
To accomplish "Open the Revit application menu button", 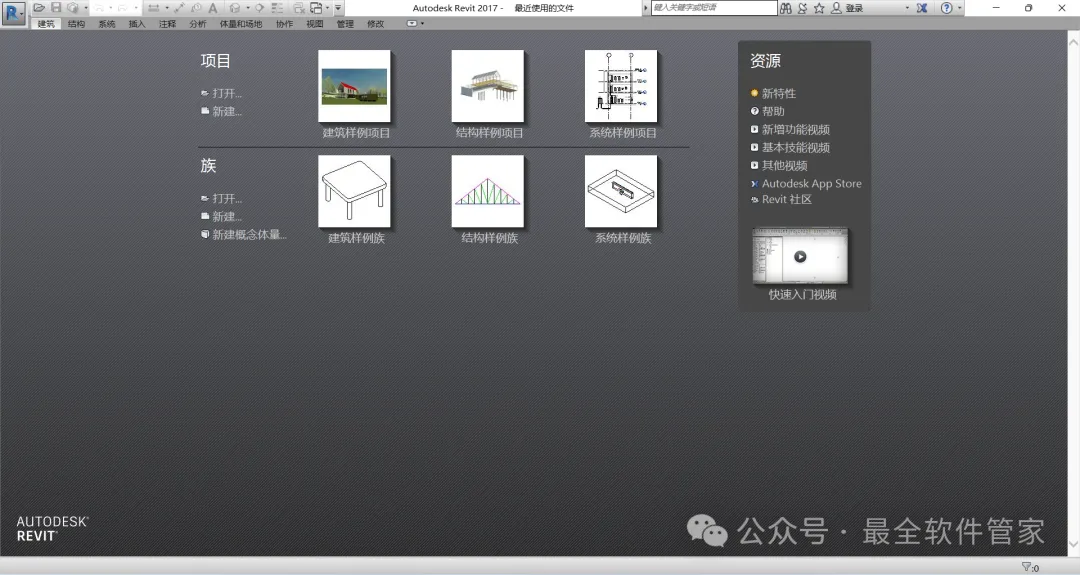I will point(12,13).
